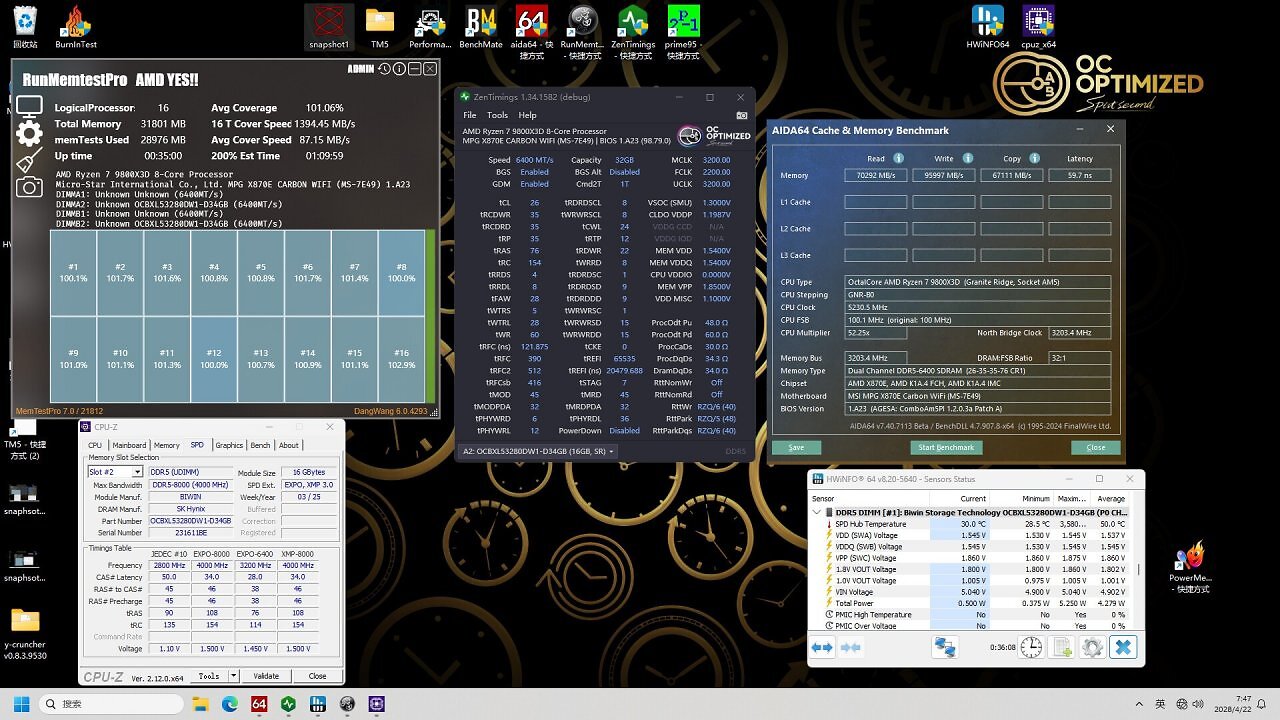Image resolution: width=1280 pixels, height=720 pixels.
Task: Open the CPU-Z Tools dropdown arrow
Action: tap(233, 676)
